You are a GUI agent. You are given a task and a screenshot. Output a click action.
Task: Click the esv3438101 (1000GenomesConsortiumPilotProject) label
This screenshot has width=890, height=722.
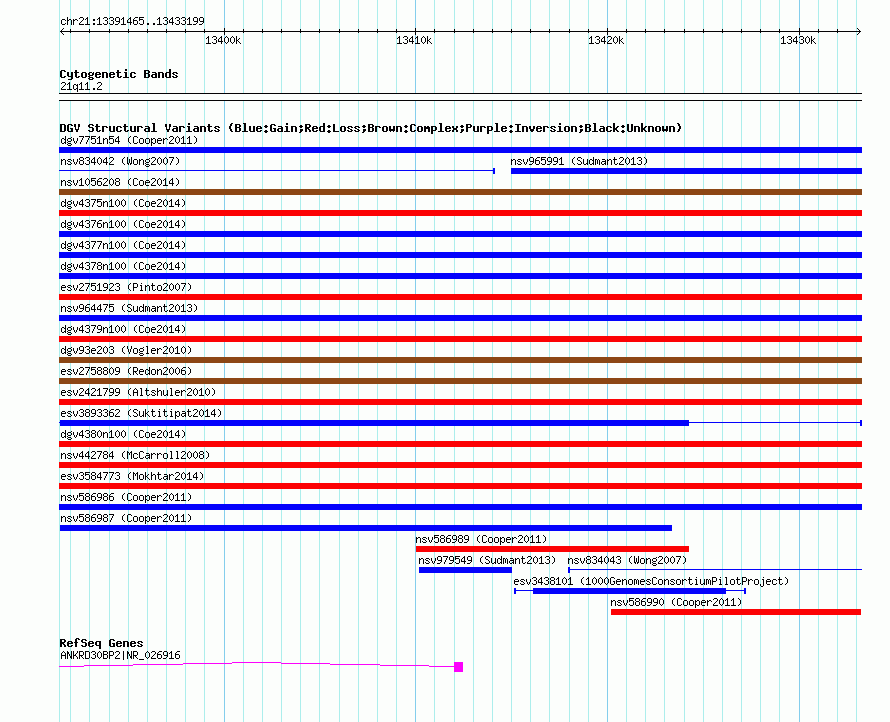[x=651, y=581]
